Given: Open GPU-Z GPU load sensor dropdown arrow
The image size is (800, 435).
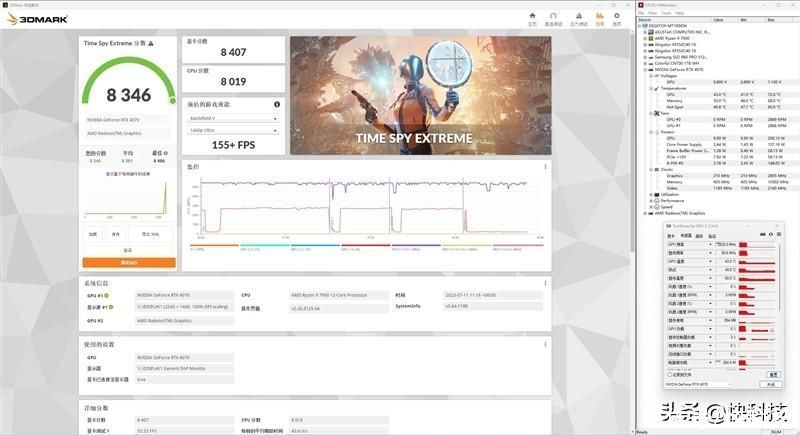Looking at the screenshot, I should (x=710, y=329).
